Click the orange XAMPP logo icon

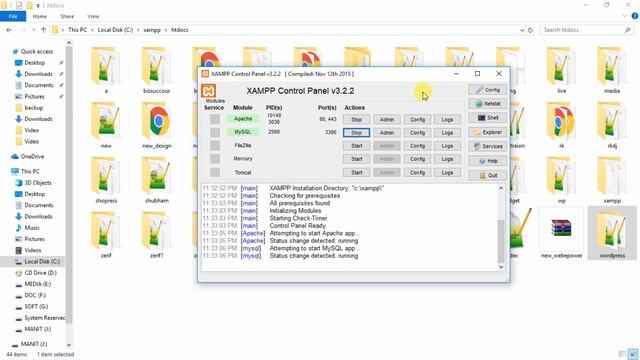point(209,91)
